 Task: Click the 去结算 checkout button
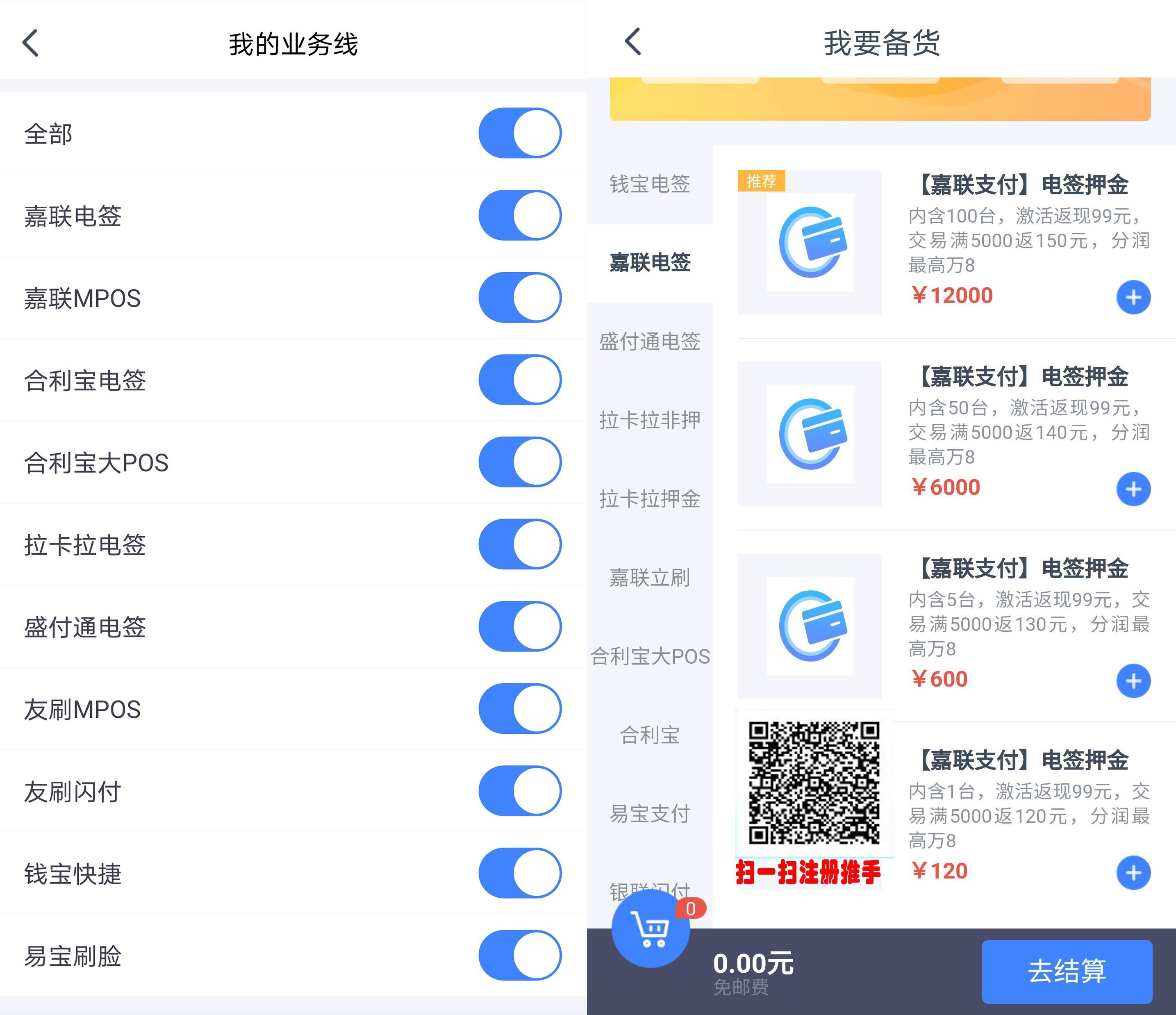[1067, 971]
